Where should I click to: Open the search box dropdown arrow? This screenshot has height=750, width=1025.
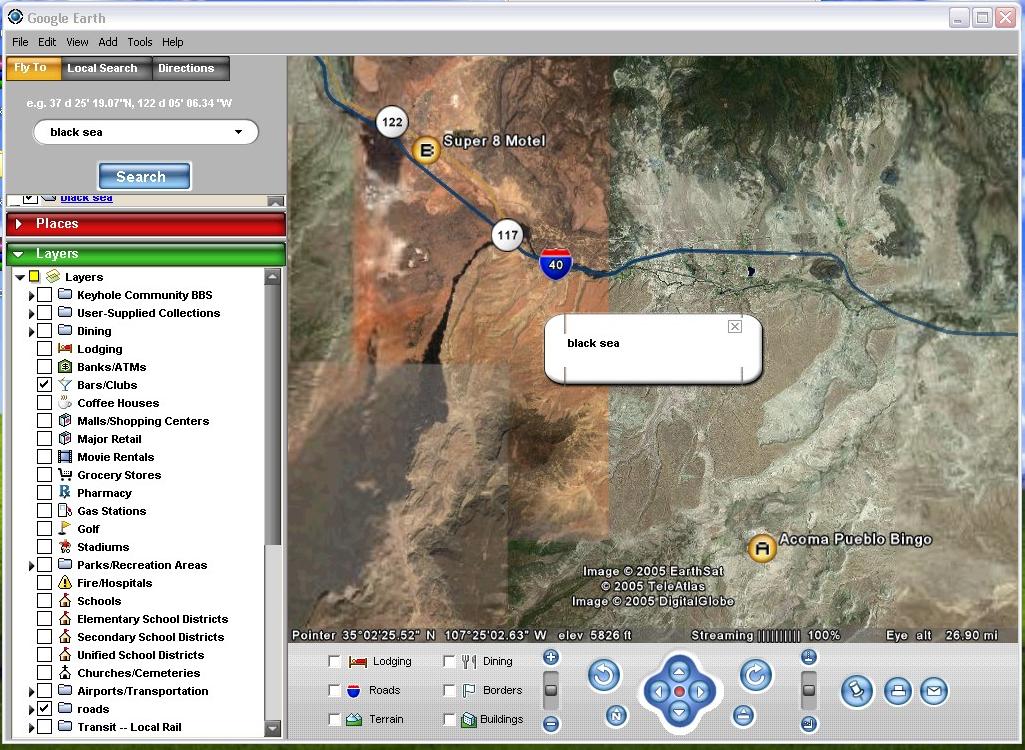pyautogui.click(x=238, y=132)
